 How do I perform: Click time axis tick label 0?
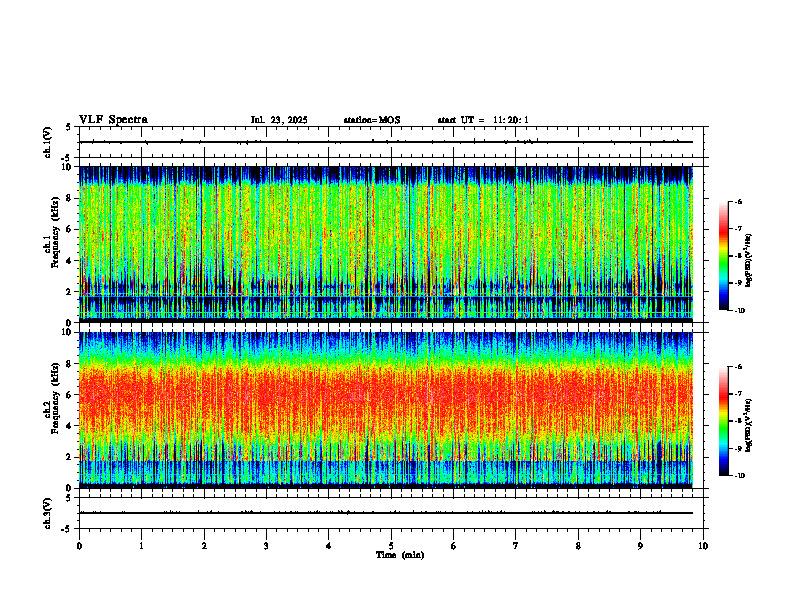pos(79,546)
